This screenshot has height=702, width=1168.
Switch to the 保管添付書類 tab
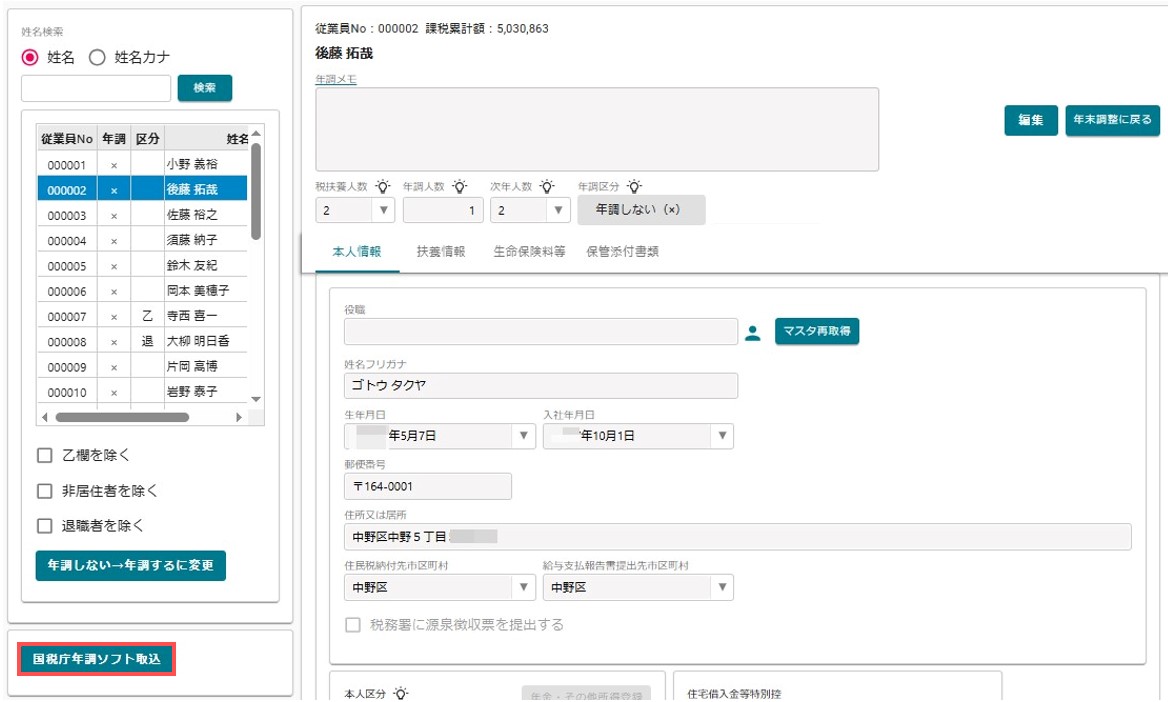(623, 252)
